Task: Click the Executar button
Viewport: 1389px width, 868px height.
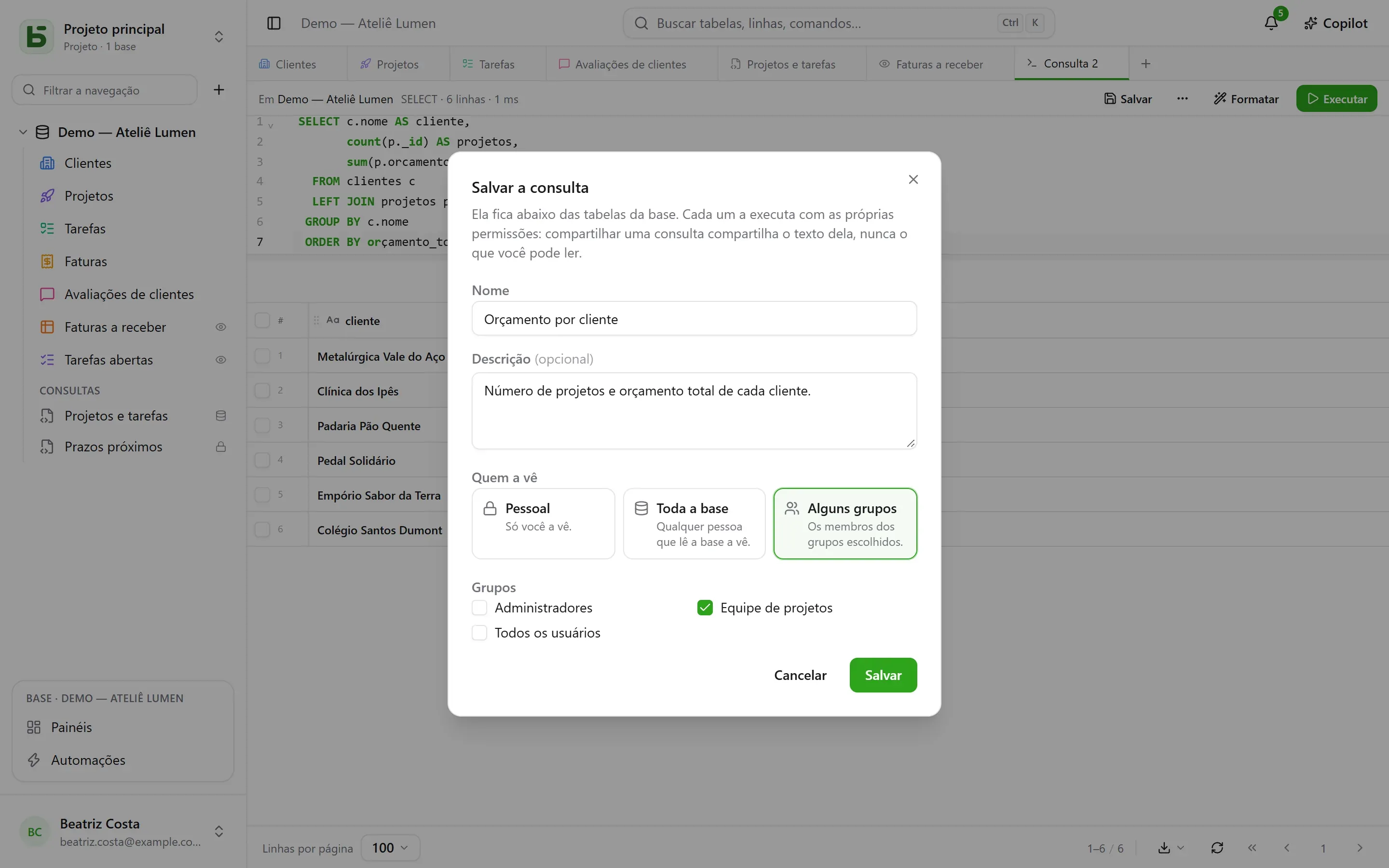Action: point(1336,99)
